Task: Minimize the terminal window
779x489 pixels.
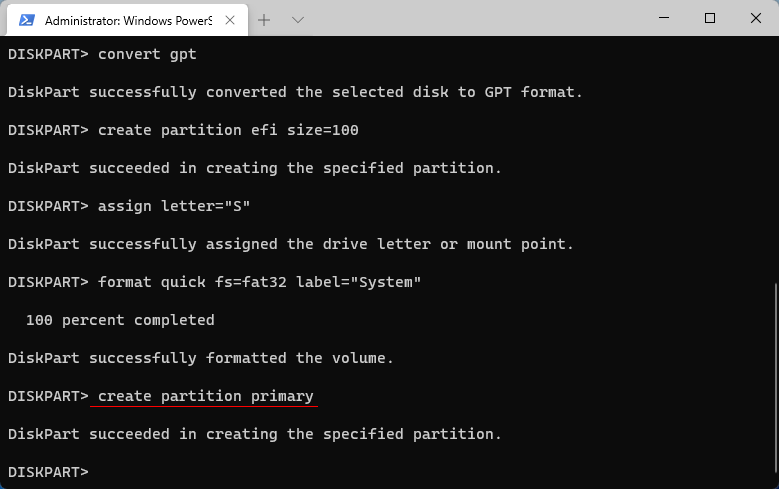Action: [x=662, y=18]
